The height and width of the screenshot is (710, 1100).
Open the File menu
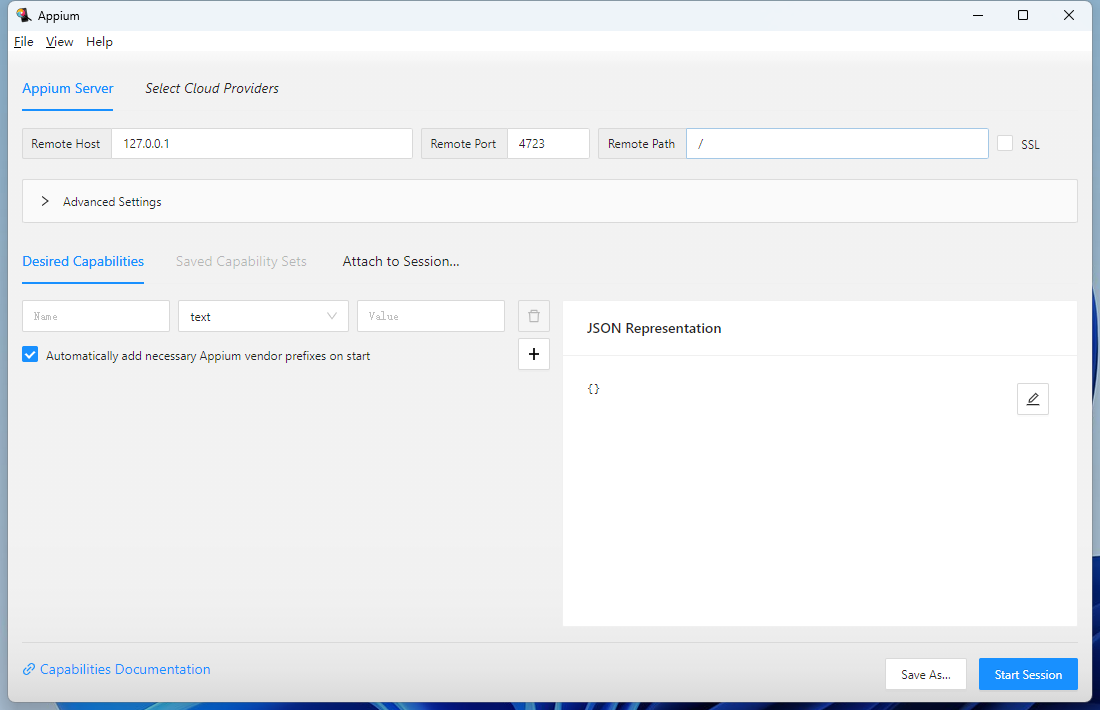[x=24, y=42]
